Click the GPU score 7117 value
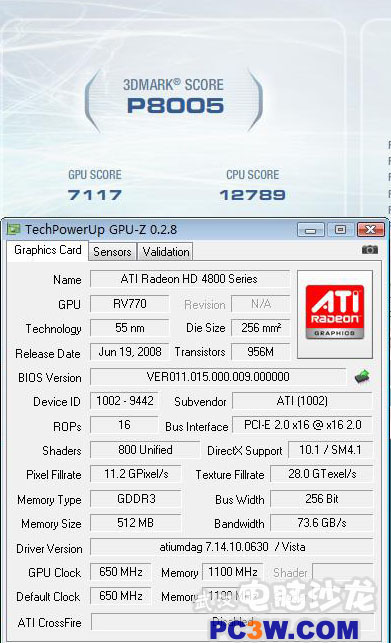Image resolution: width=391 pixels, height=643 pixels. (95, 194)
